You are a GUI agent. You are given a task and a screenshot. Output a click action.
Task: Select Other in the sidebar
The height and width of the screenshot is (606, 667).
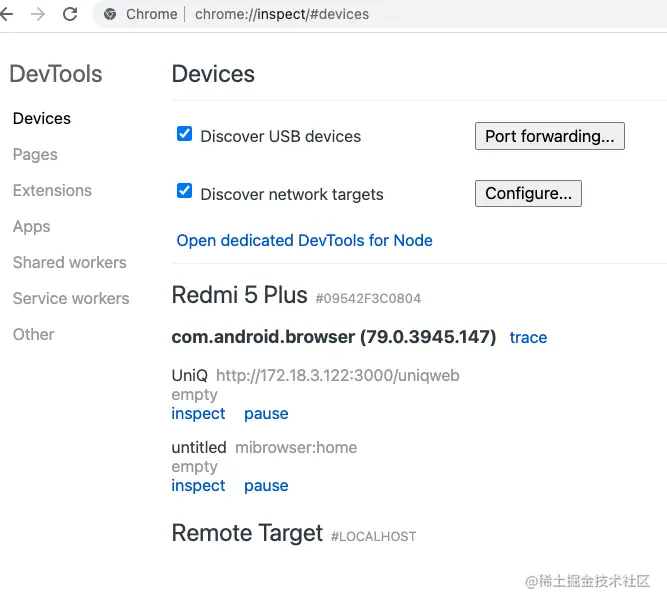click(x=33, y=334)
